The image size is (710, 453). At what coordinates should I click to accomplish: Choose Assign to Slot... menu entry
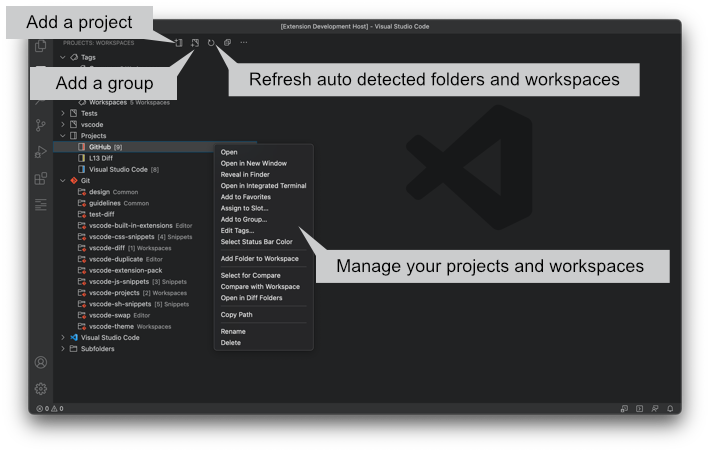[264, 208]
